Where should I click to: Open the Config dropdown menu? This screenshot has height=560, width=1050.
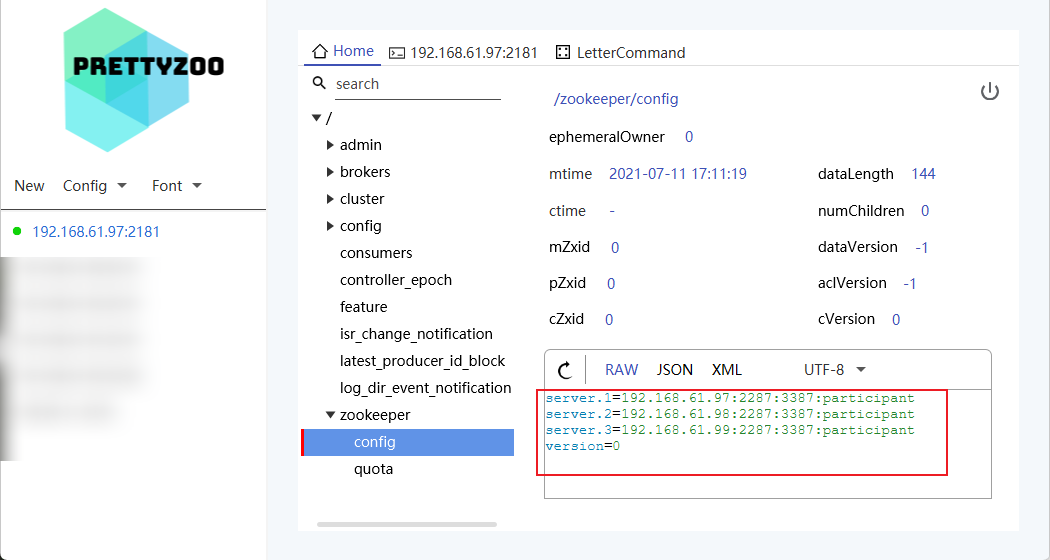tap(94, 186)
